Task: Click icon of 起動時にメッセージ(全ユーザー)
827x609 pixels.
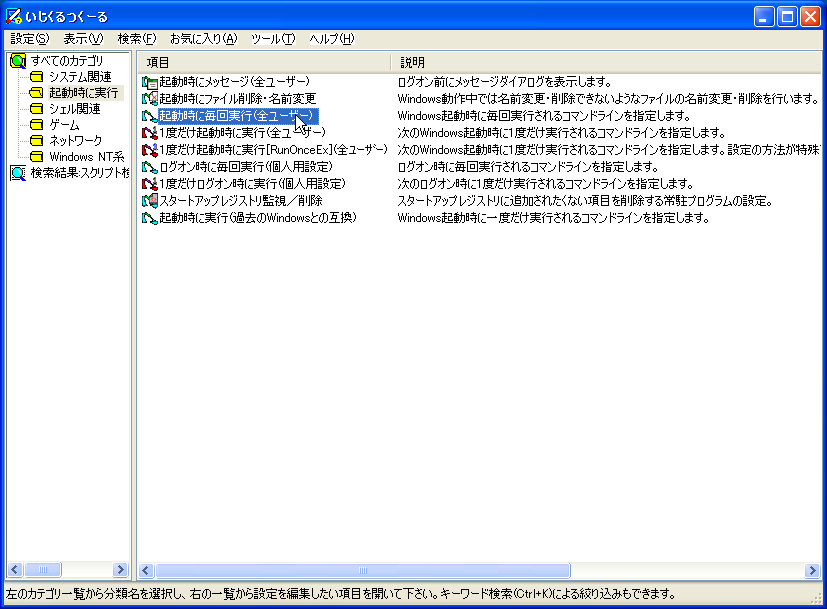Action: tap(150, 82)
